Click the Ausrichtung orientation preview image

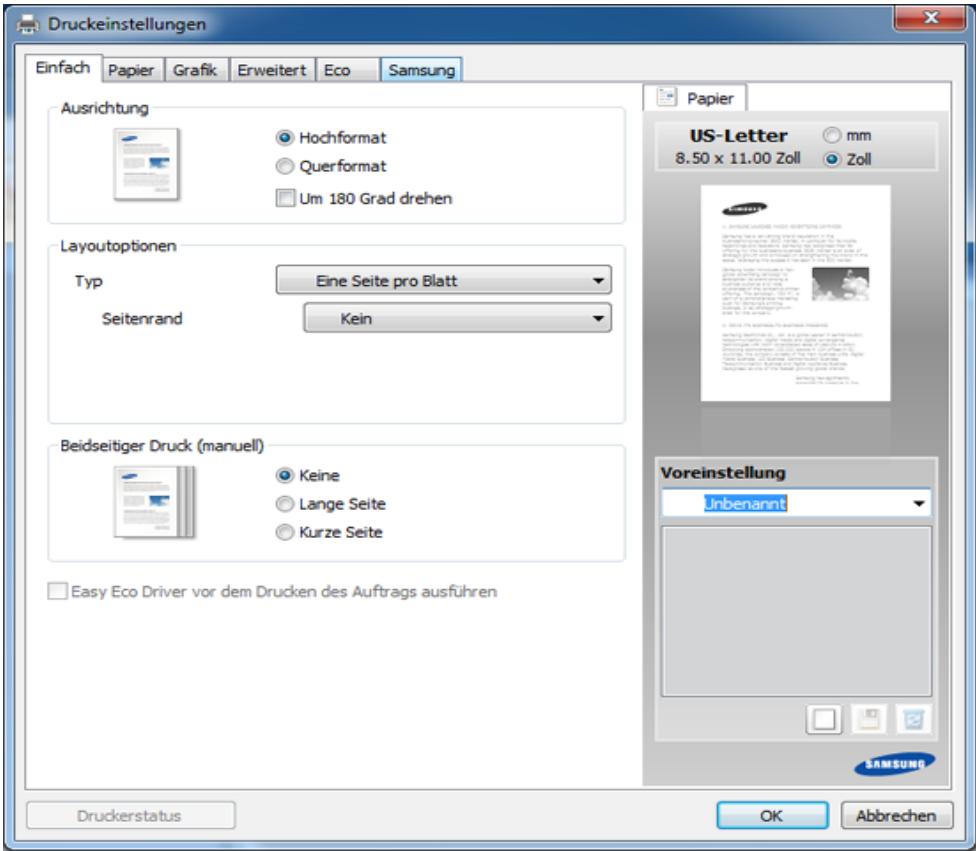[147, 164]
